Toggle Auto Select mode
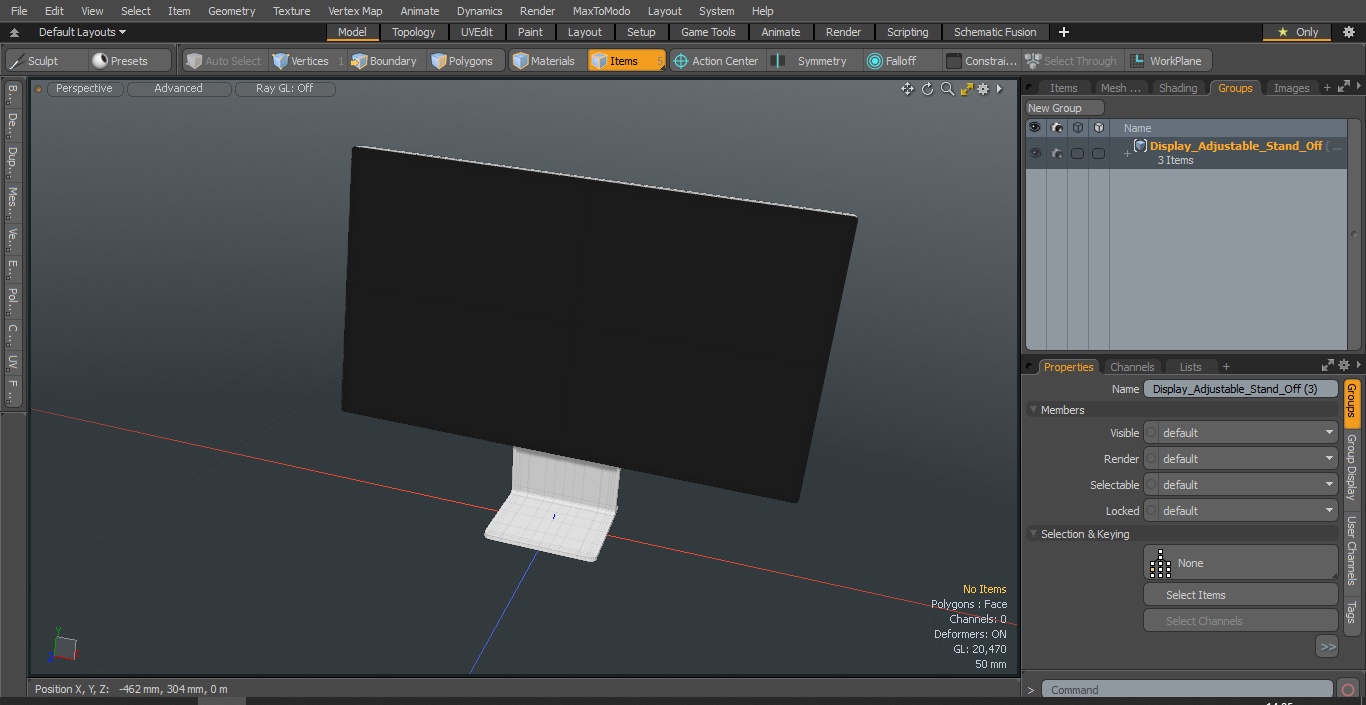Screen dimensions: 1366x705 (x=224, y=61)
